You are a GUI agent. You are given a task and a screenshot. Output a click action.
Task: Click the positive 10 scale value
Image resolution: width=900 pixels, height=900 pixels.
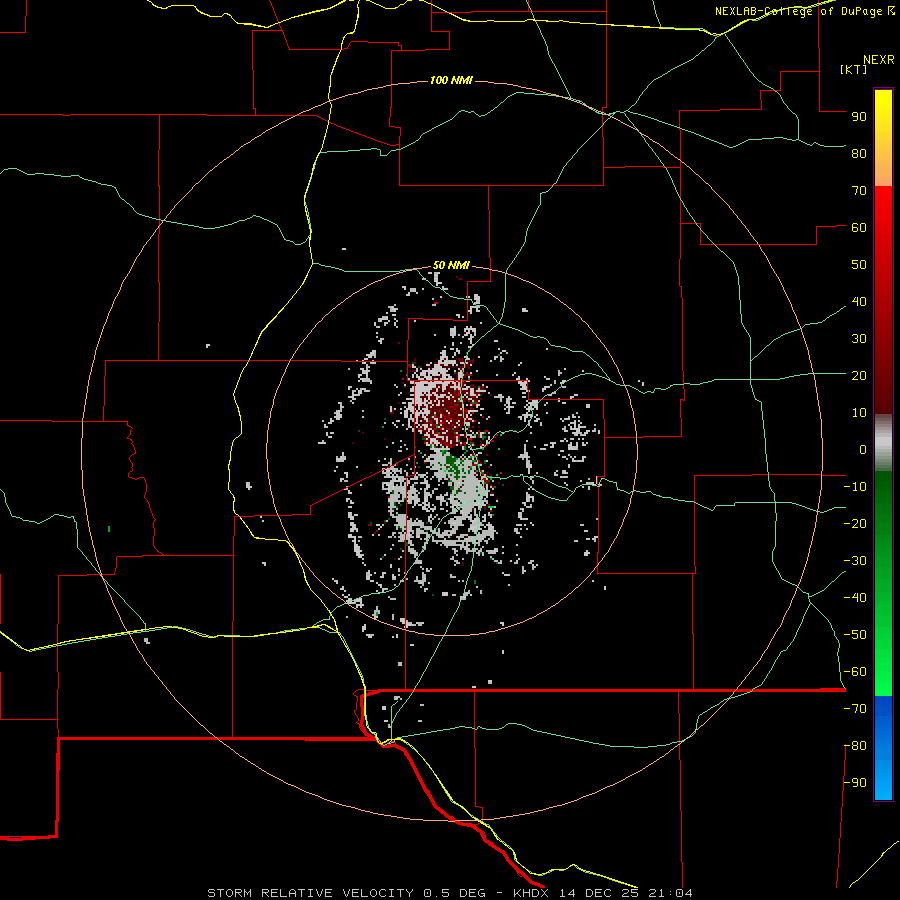coord(859,413)
